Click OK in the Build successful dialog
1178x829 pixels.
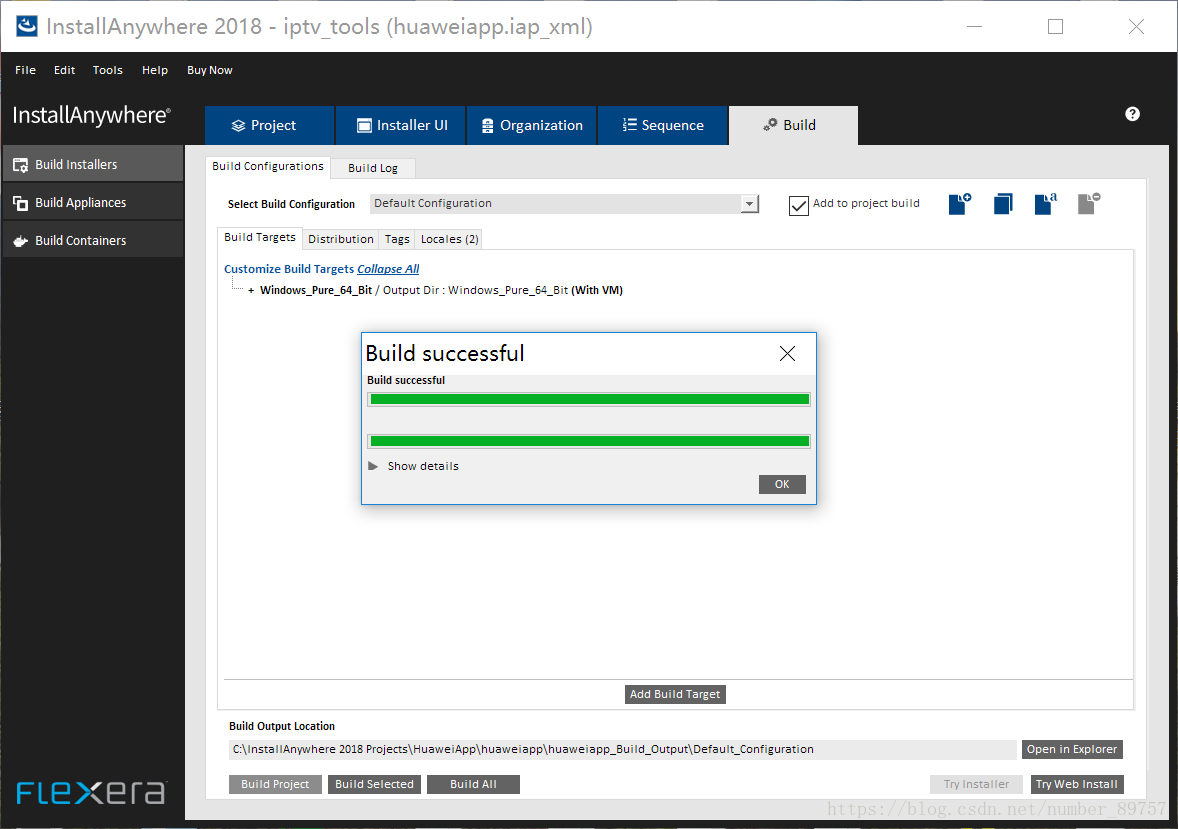click(x=782, y=484)
